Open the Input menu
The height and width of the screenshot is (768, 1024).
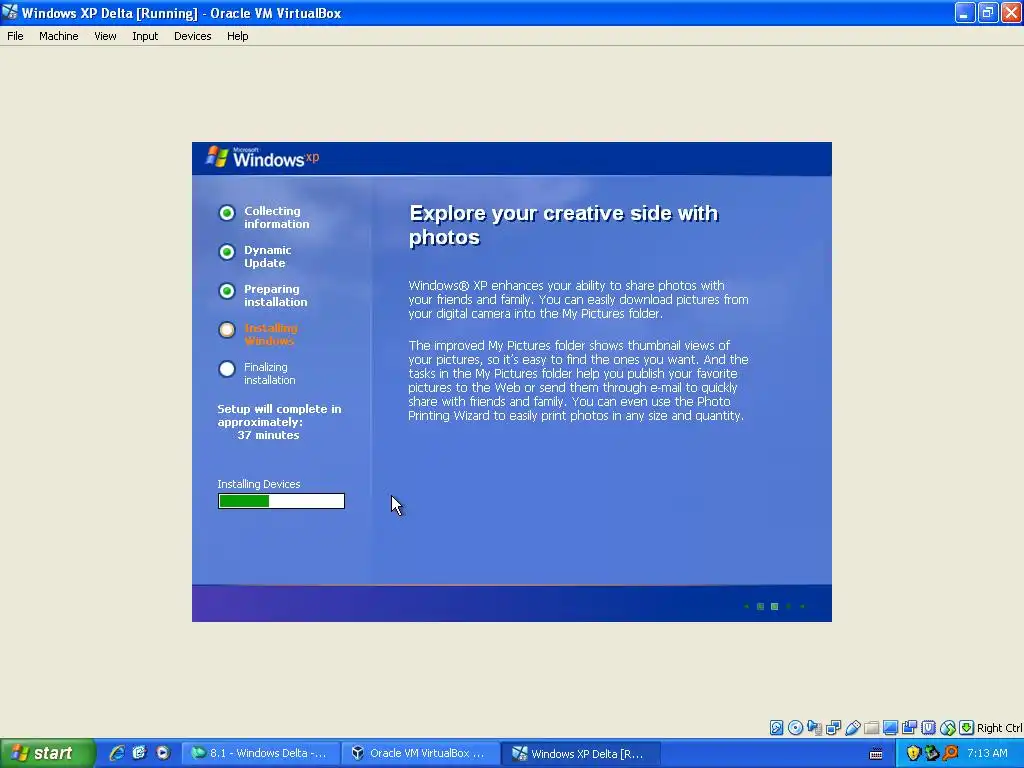(x=145, y=36)
